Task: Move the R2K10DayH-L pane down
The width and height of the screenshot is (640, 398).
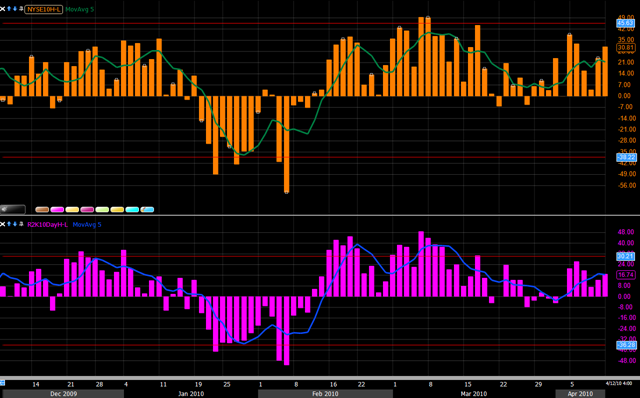Action: (15, 224)
